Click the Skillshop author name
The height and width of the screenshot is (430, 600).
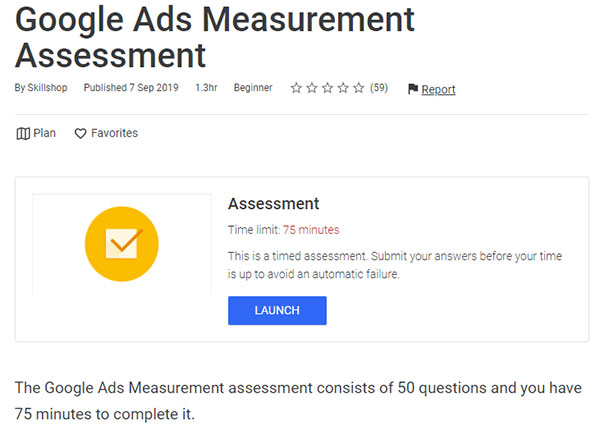[47, 88]
